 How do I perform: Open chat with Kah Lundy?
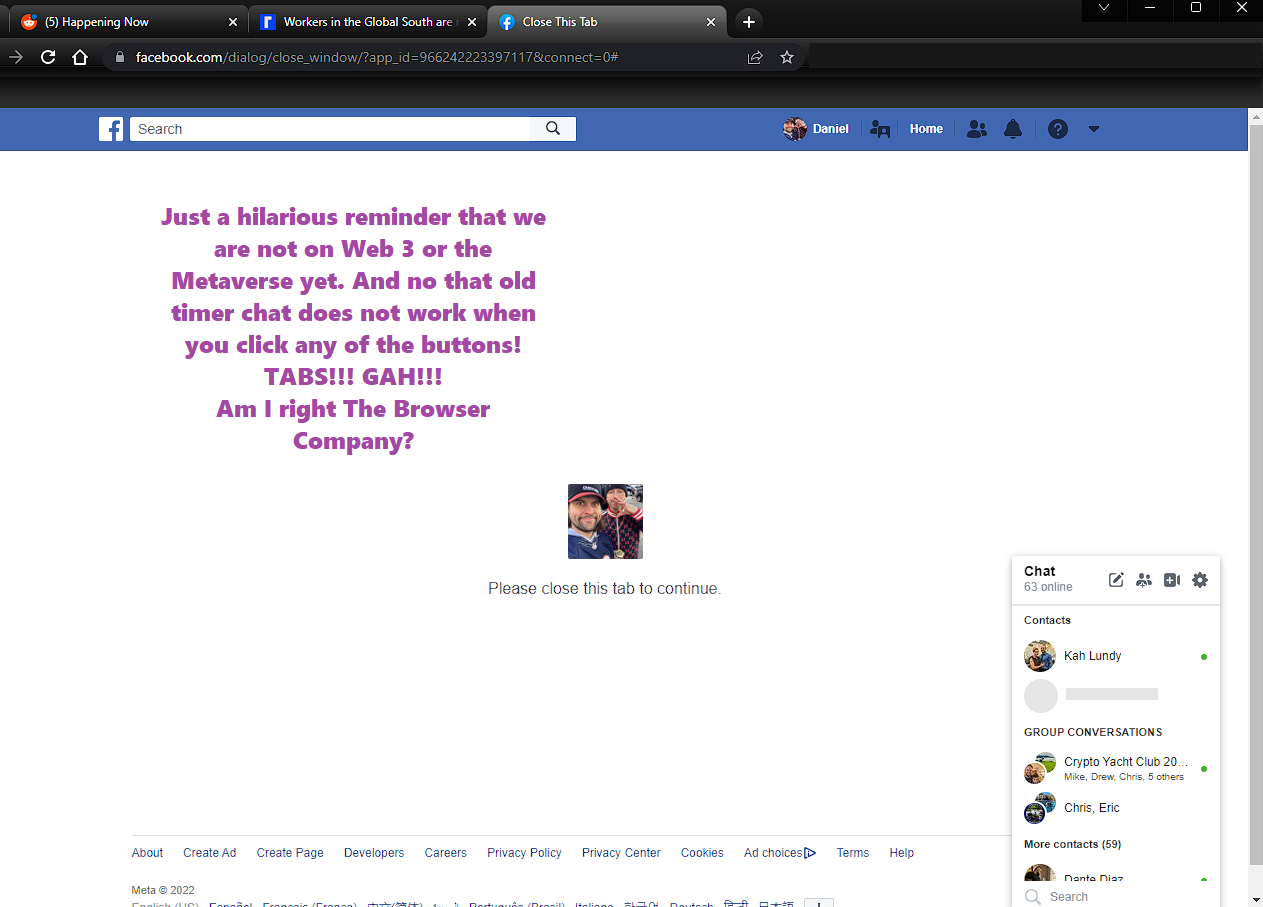pyautogui.click(x=1116, y=656)
